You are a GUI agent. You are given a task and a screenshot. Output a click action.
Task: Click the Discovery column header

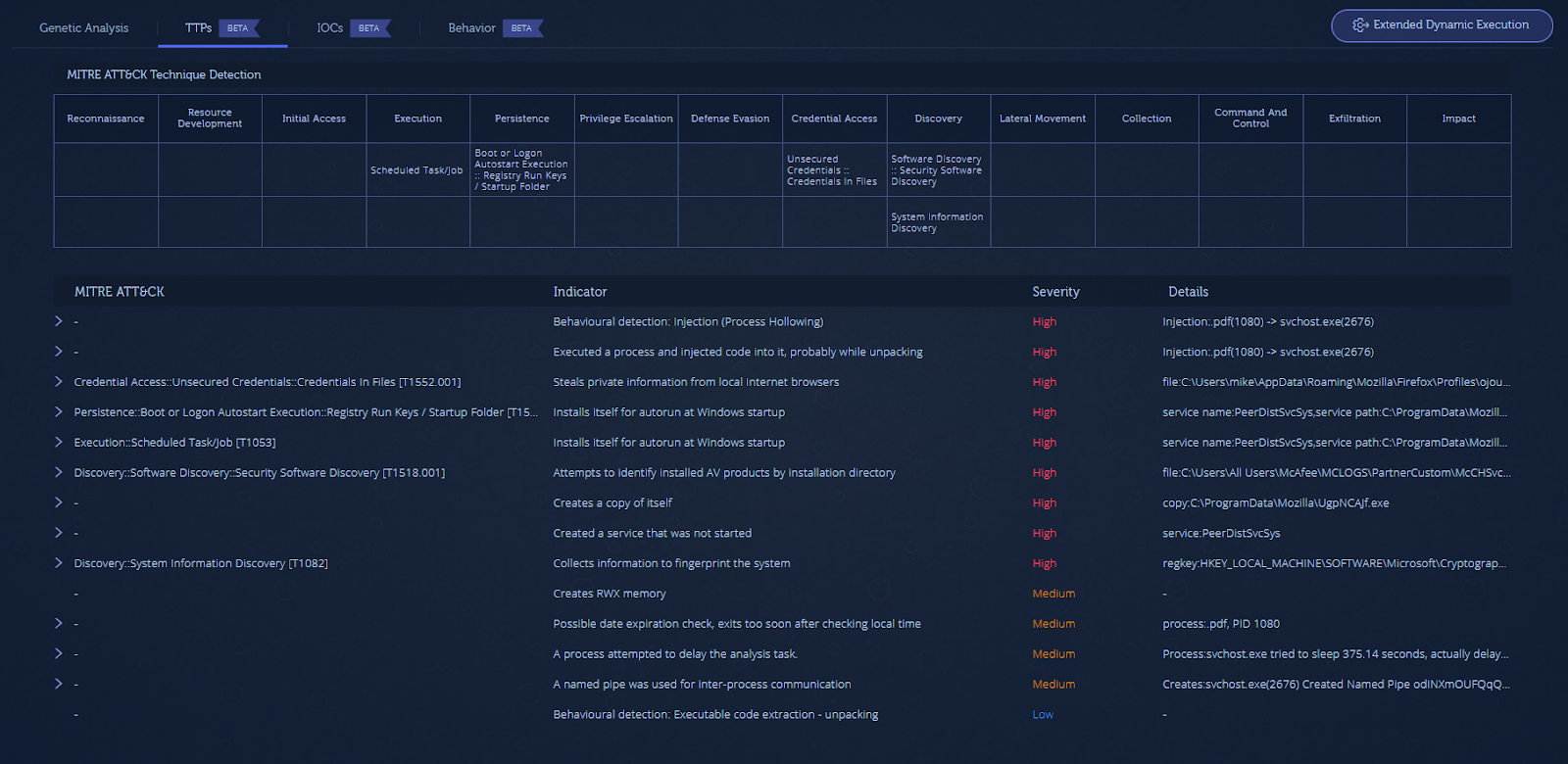pyautogui.click(x=938, y=119)
